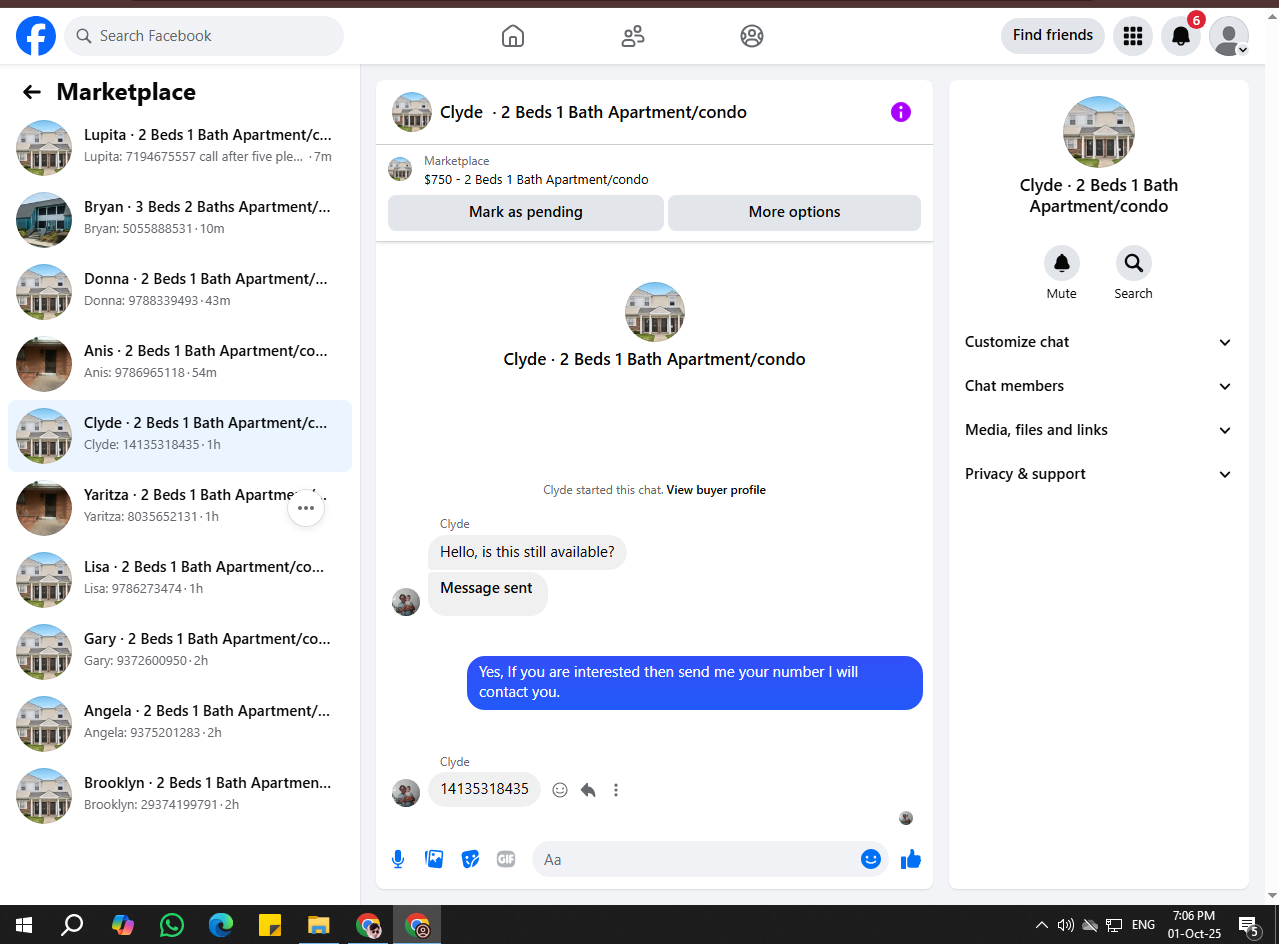Show hidden system tray icons

[x=1042, y=925]
